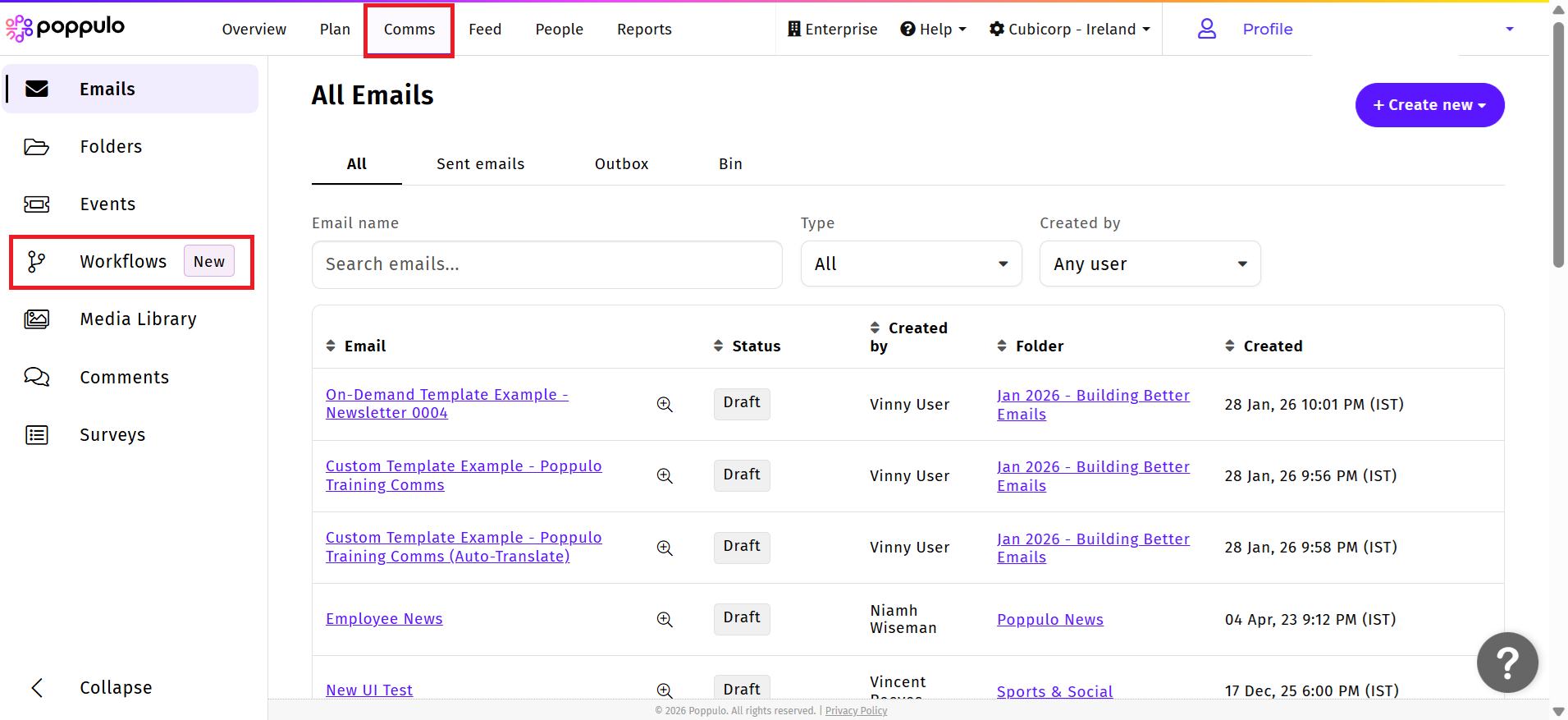Screen dimensions: 1568x720
Task: Open the Poppulo News folder link
Action: (x=1049, y=620)
